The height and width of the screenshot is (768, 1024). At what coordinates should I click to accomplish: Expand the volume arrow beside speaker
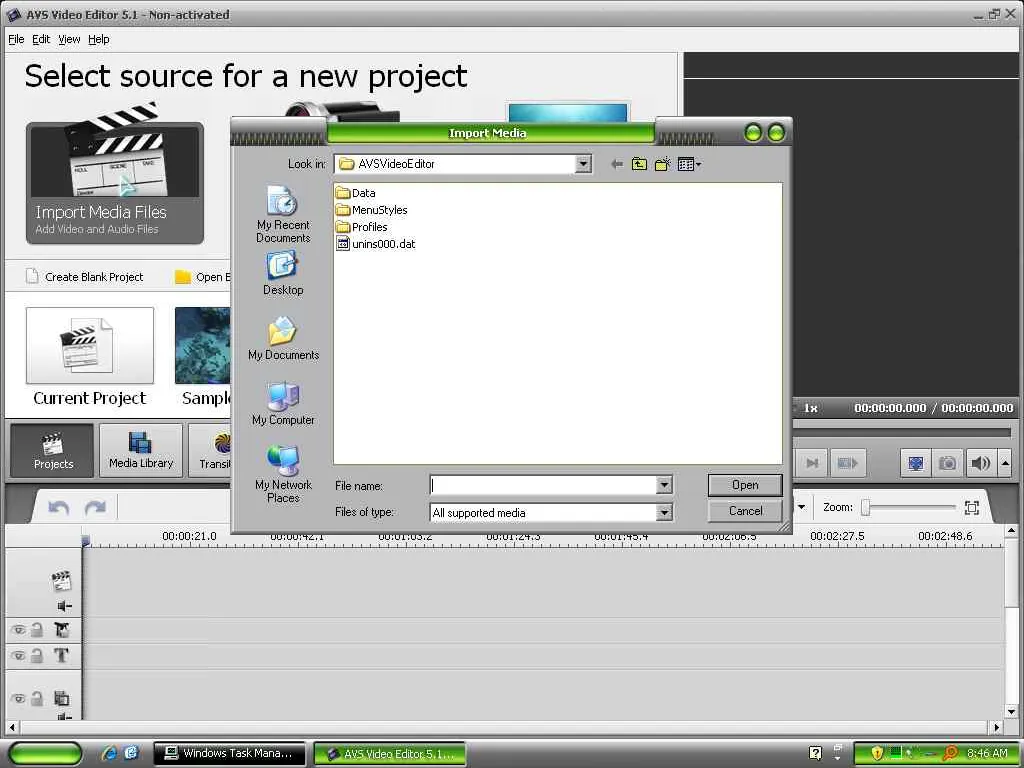1005,463
